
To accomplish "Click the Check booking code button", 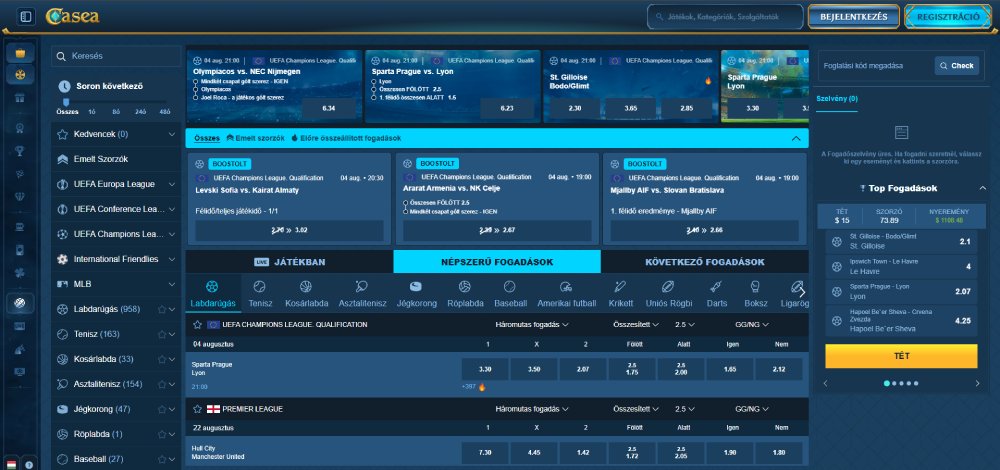I will tap(957, 66).
